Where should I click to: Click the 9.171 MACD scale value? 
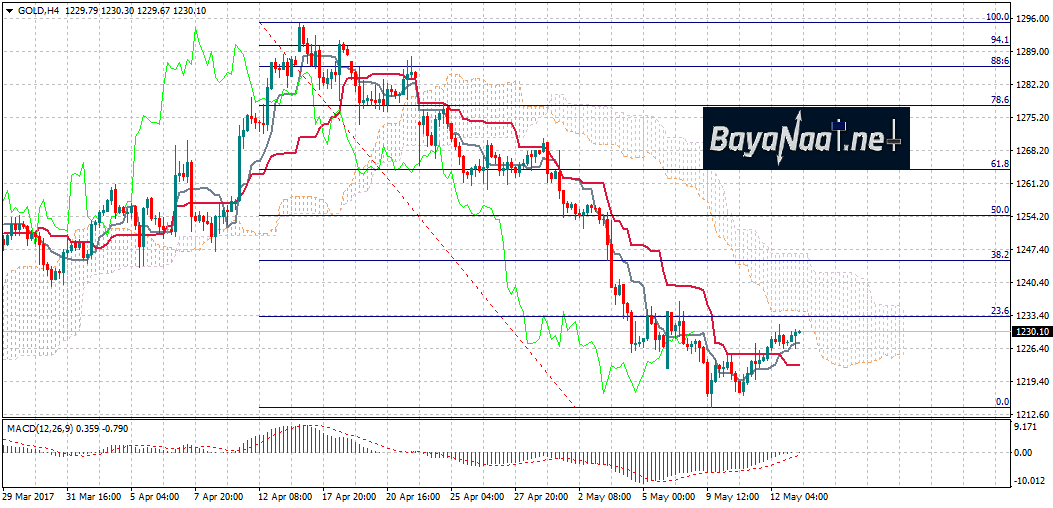tap(1027, 428)
